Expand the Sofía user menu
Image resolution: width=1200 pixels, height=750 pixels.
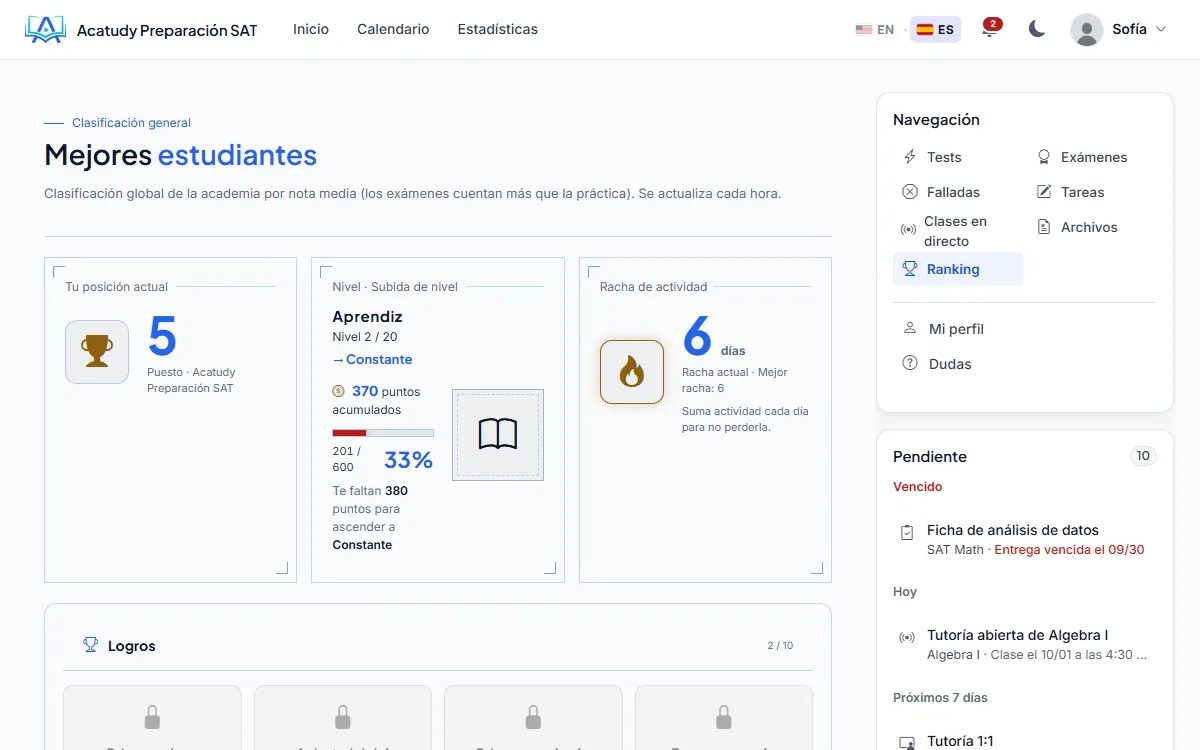pos(1119,29)
